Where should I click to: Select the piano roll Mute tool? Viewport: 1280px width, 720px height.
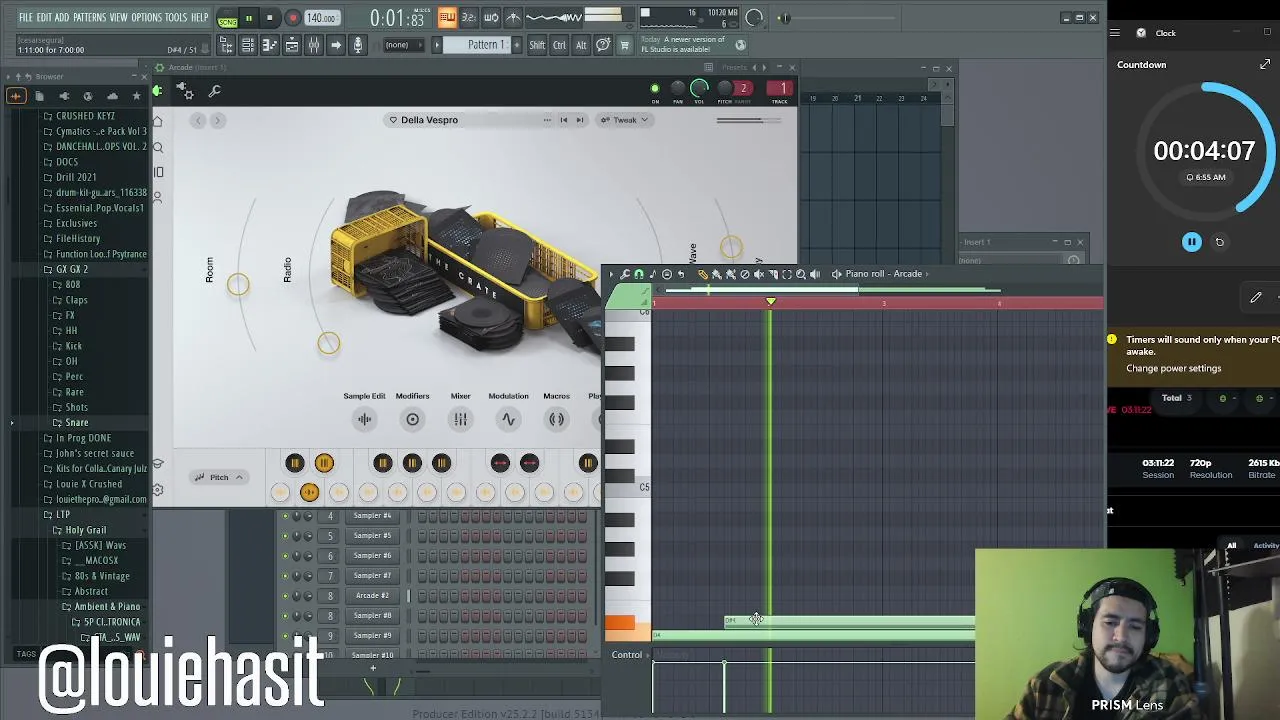(759, 274)
